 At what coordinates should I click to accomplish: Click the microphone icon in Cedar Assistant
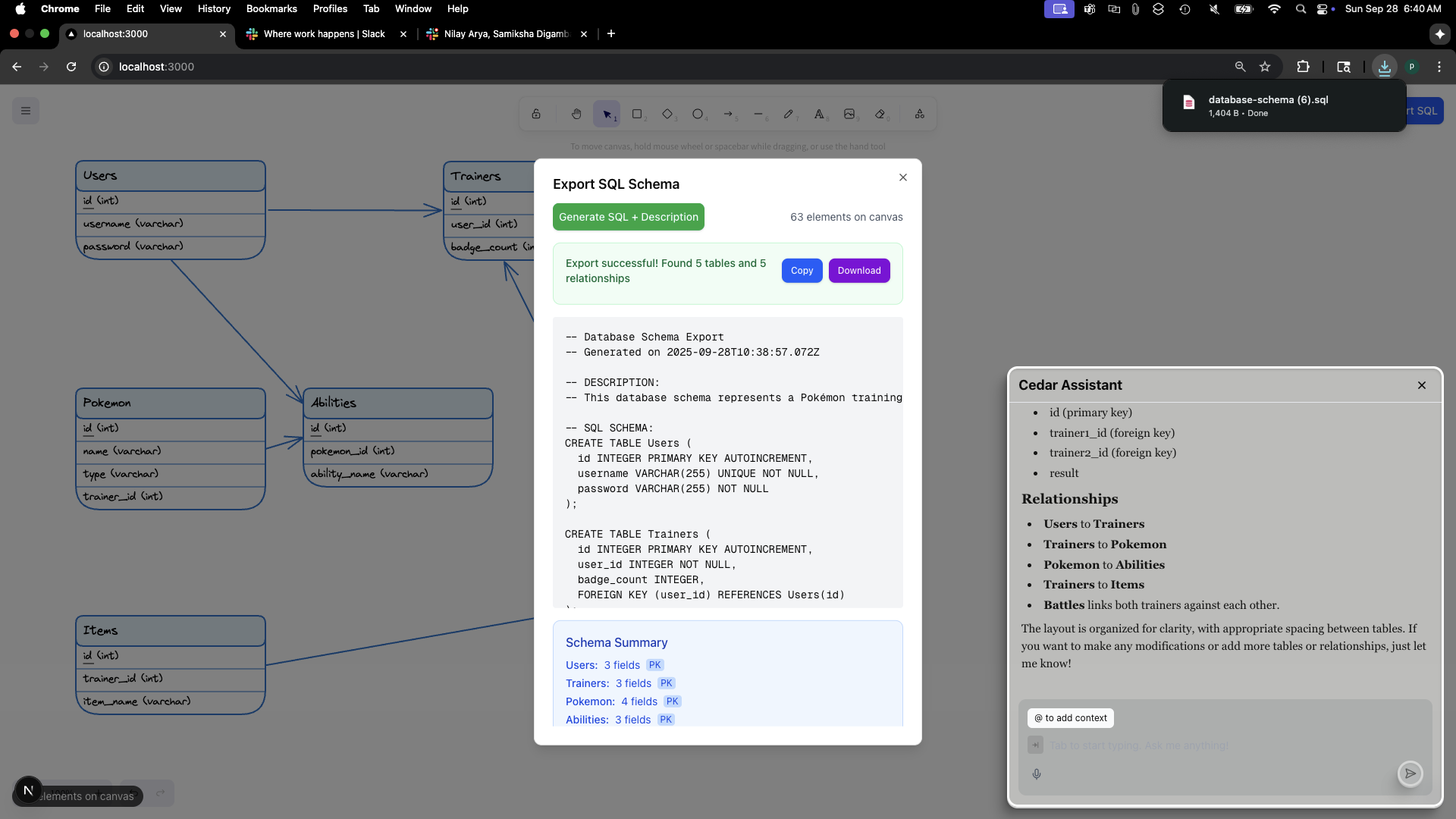coord(1037,774)
